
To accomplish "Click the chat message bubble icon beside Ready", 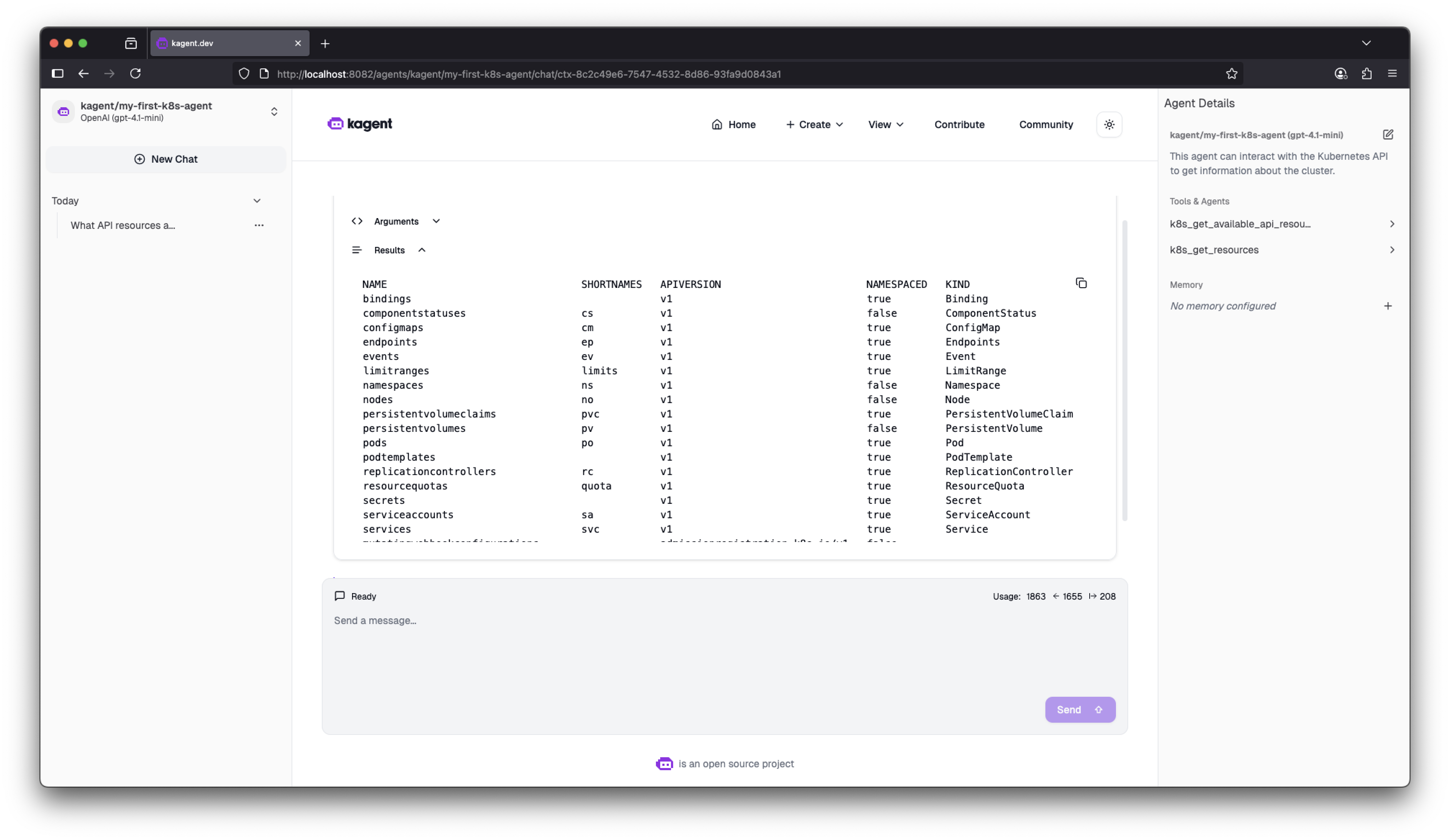I will (x=339, y=596).
